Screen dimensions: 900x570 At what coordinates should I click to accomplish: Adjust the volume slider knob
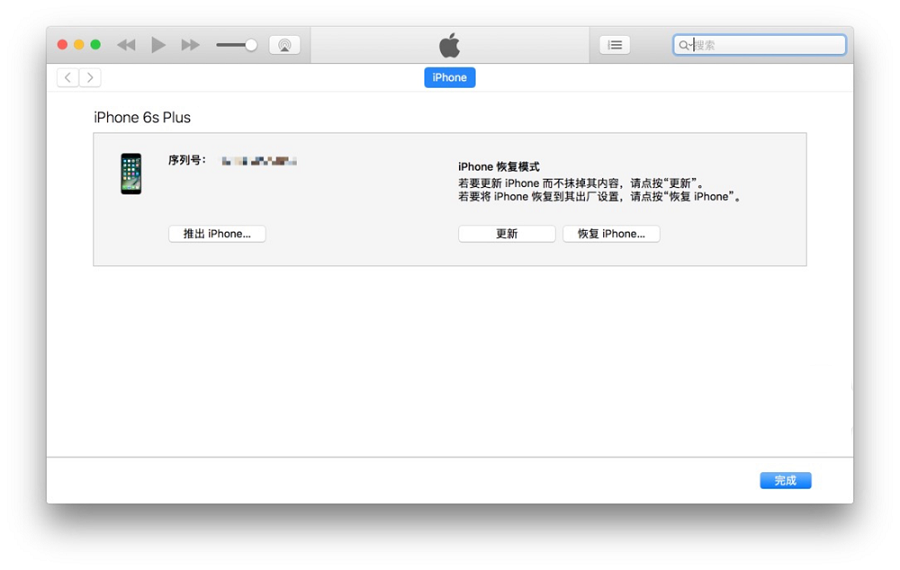tap(251, 45)
